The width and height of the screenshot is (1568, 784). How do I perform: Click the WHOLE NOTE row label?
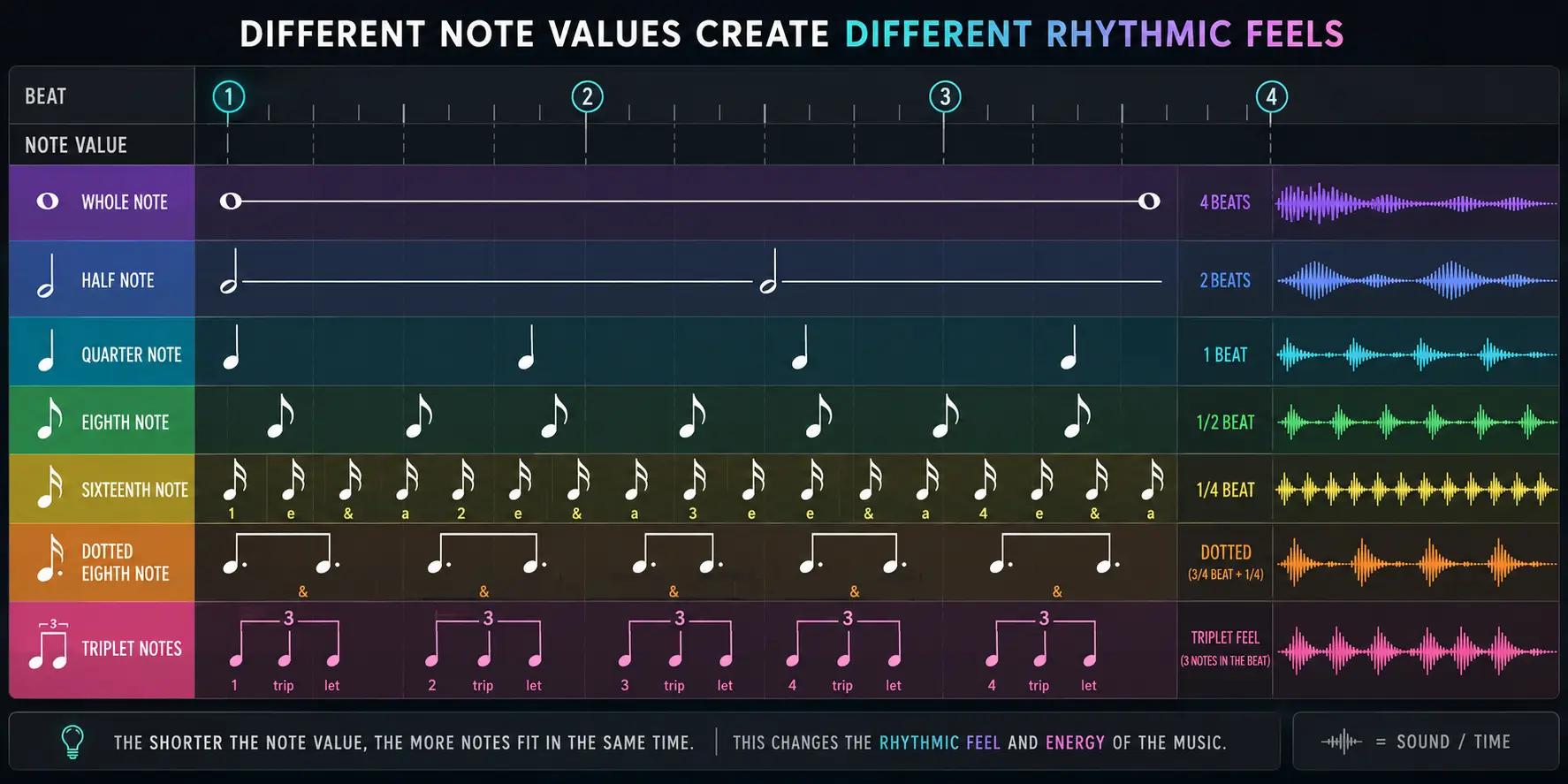(125, 202)
